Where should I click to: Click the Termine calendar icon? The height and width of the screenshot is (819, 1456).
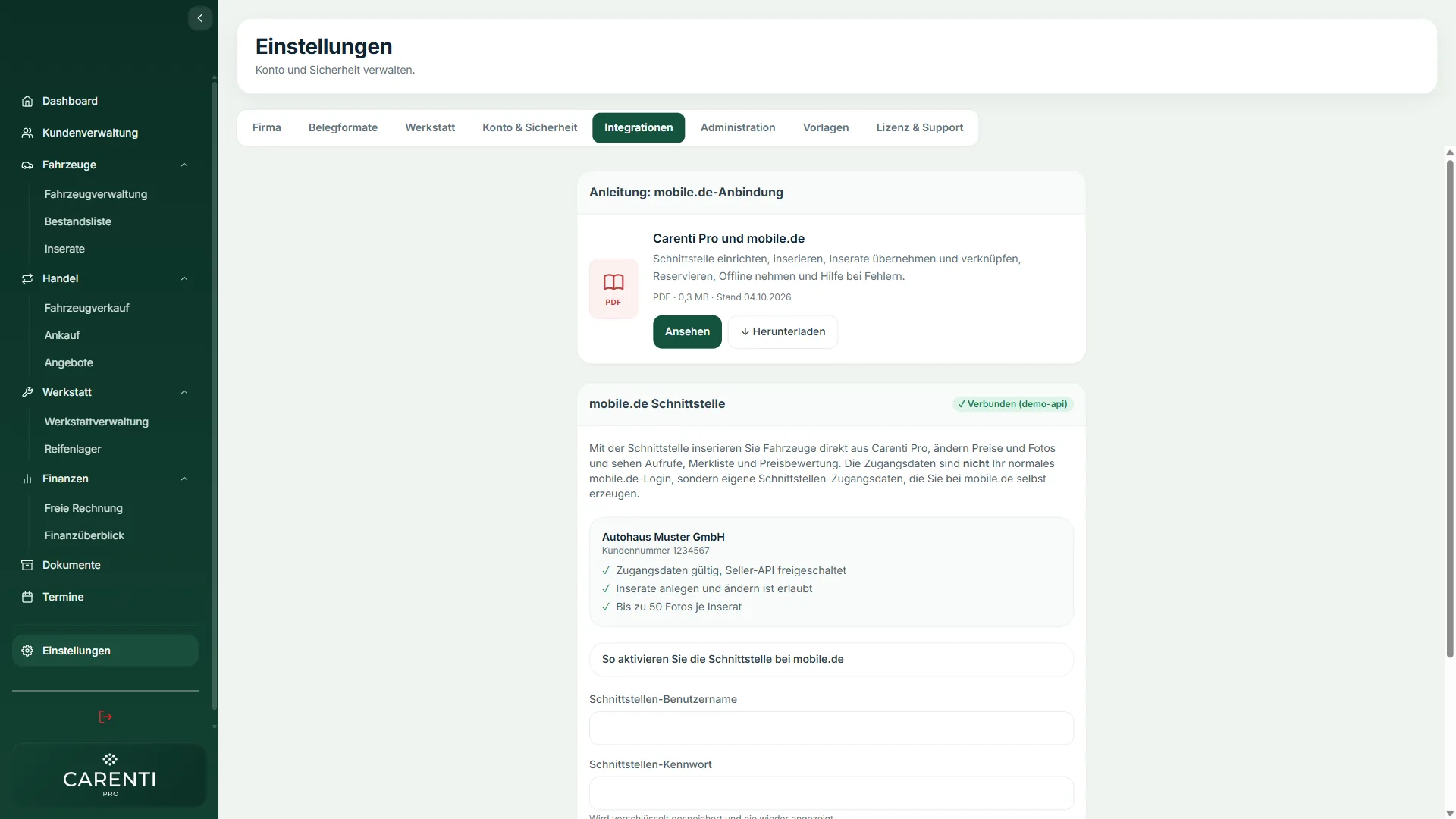click(x=27, y=597)
